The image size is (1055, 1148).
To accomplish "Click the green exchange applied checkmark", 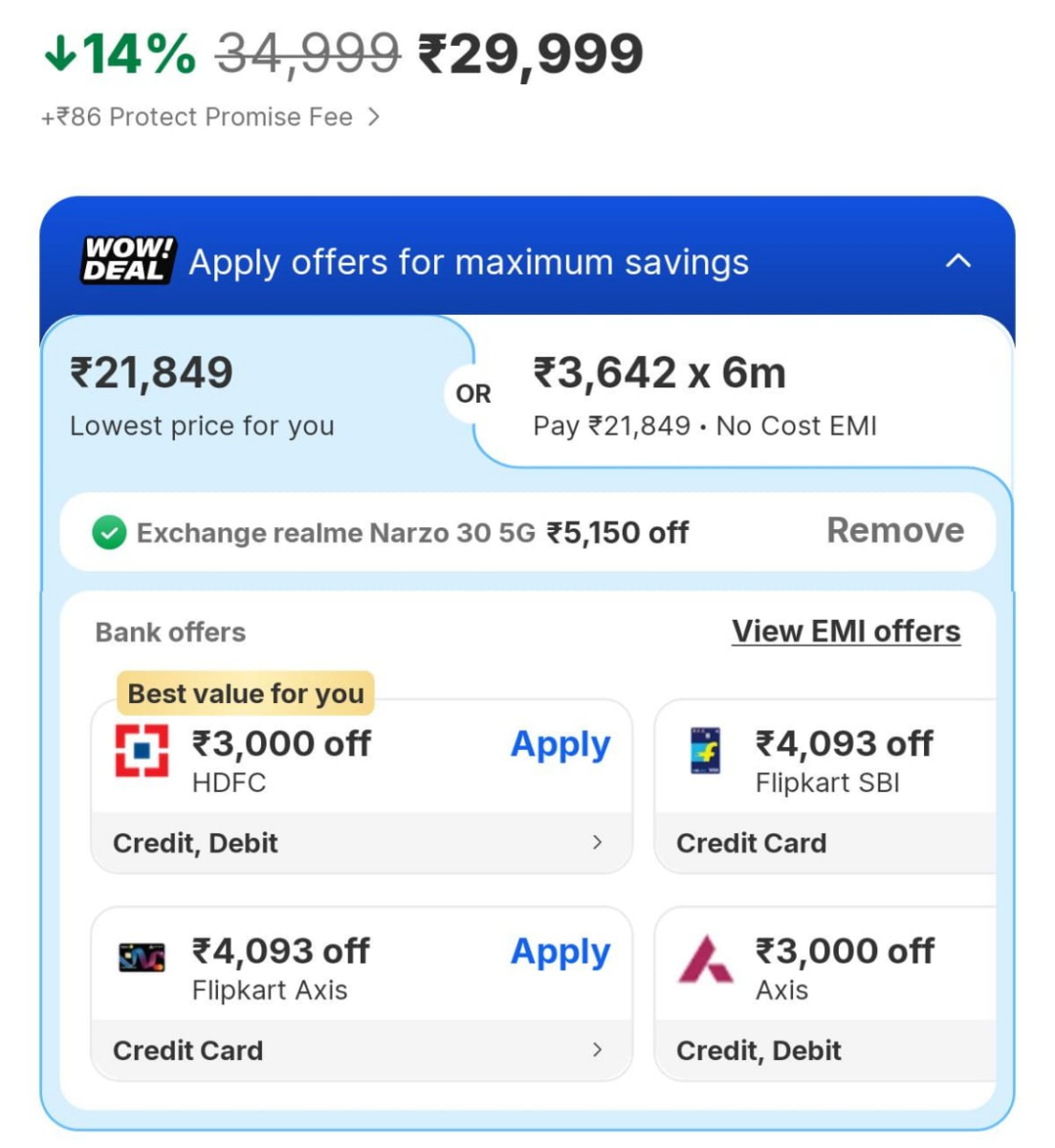I will (x=109, y=533).
